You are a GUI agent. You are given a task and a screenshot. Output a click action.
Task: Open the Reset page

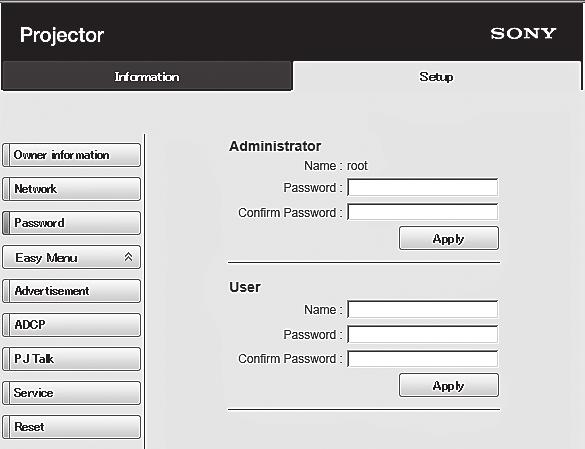click(x=72, y=427)
